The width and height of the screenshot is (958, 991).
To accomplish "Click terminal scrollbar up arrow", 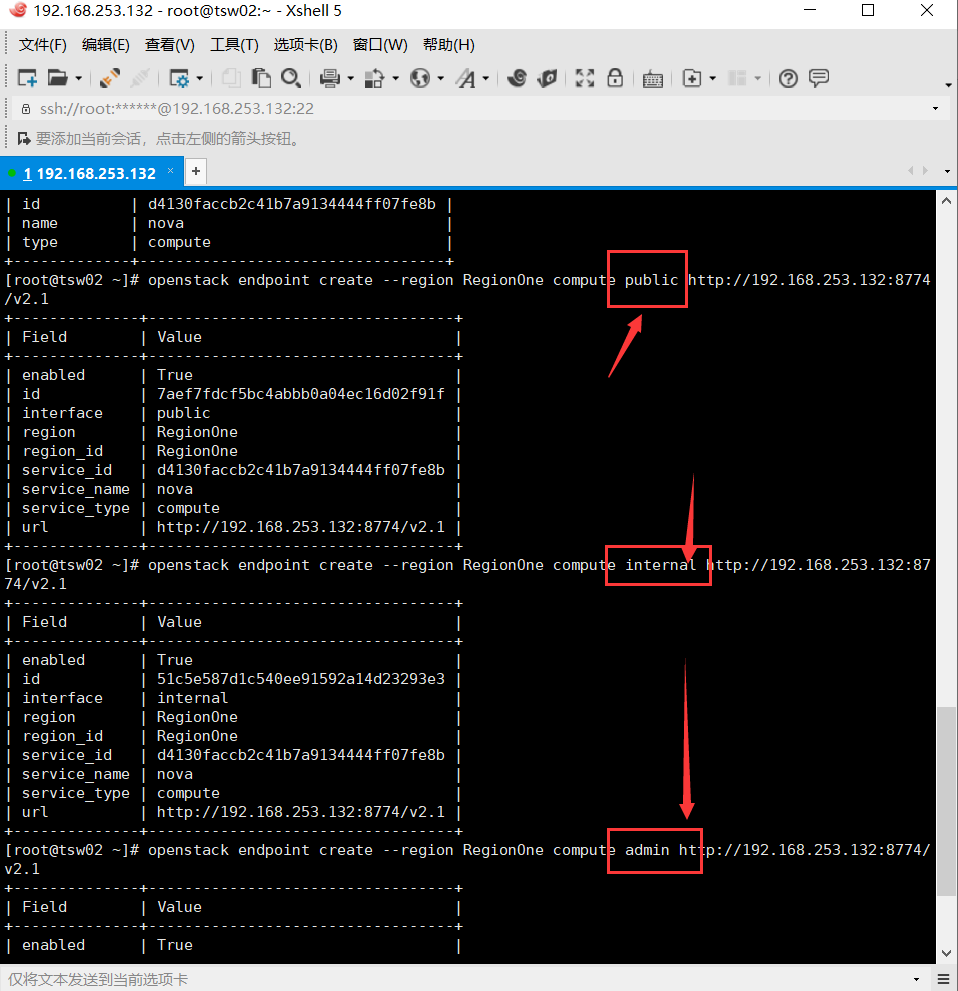I will pyautogui.click(x=946, y=201).
